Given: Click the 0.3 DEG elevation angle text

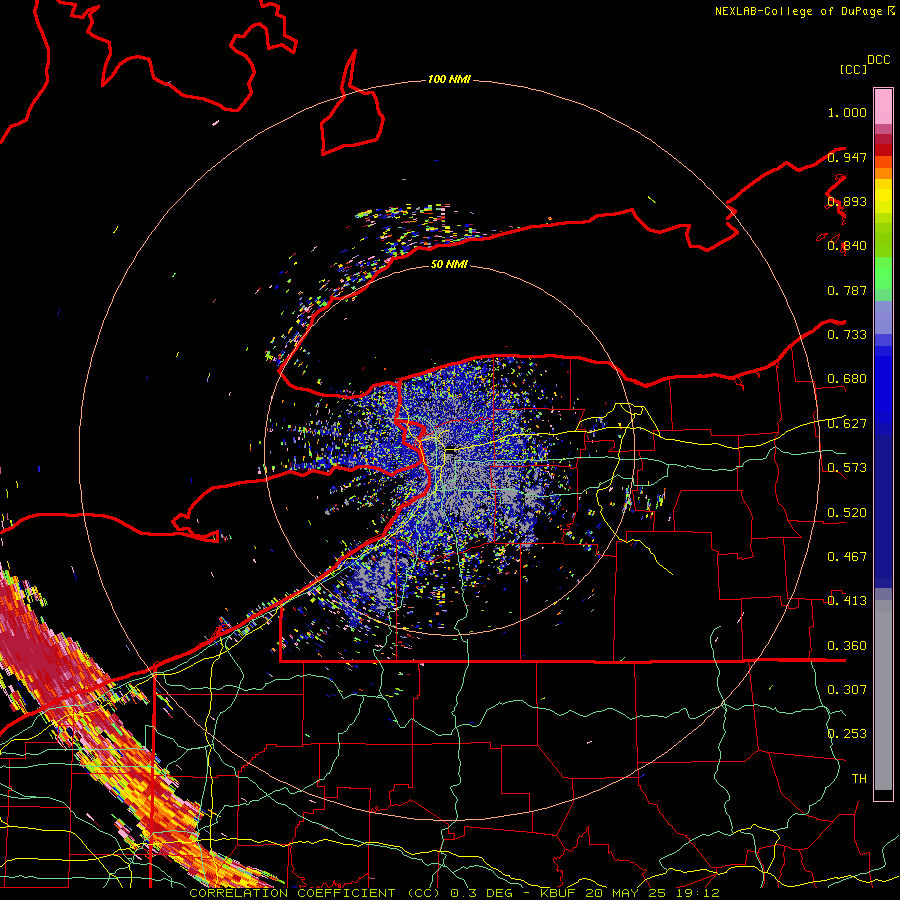Looking at the screenshot, I should (x=481, y=893).
